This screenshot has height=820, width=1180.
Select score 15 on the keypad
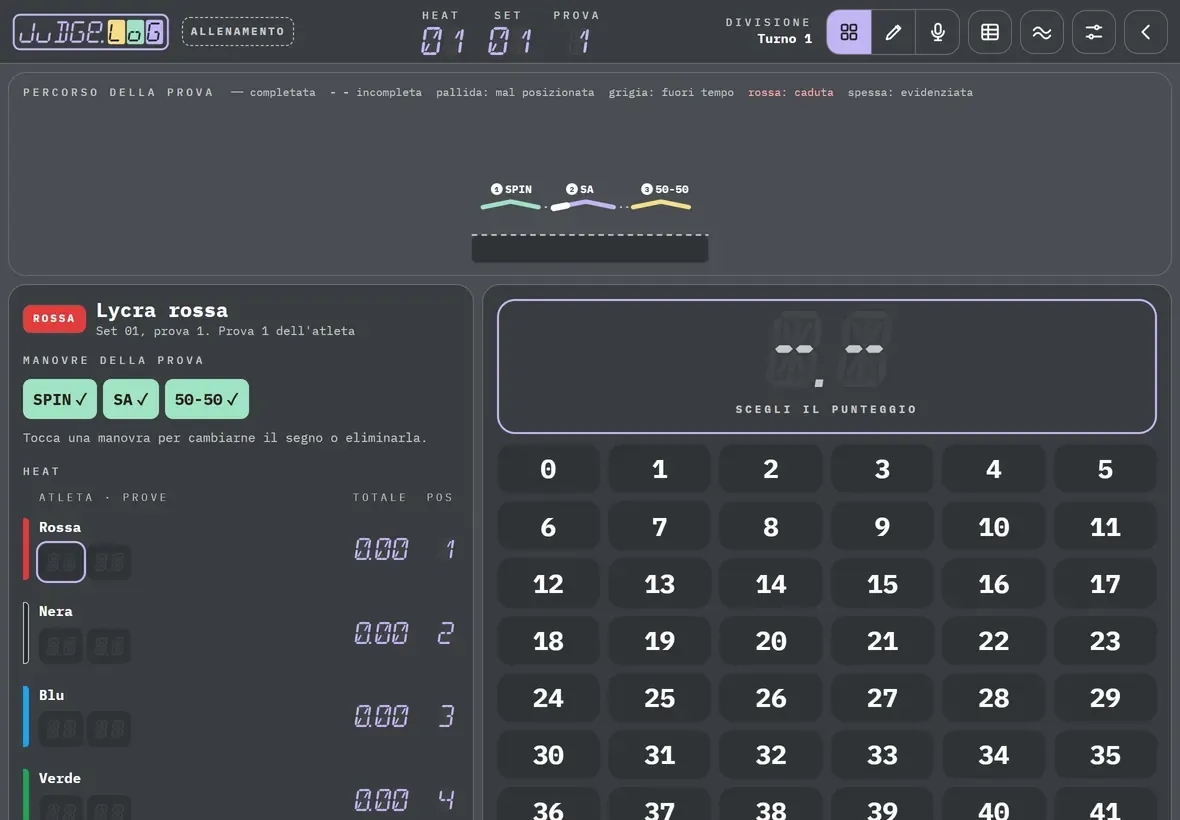point(883,583)
